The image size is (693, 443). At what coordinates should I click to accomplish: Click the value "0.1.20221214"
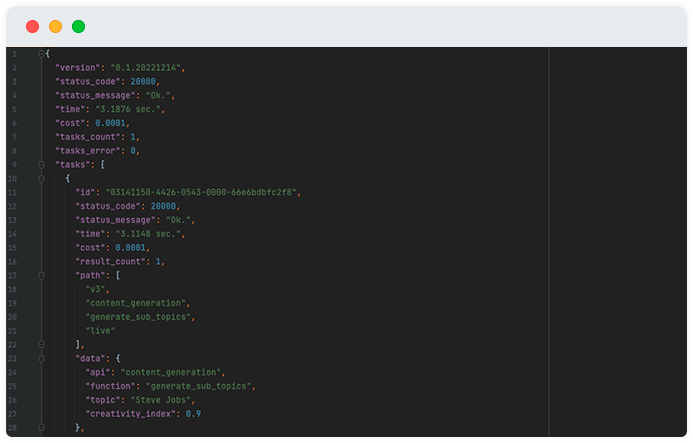point(146,68)
